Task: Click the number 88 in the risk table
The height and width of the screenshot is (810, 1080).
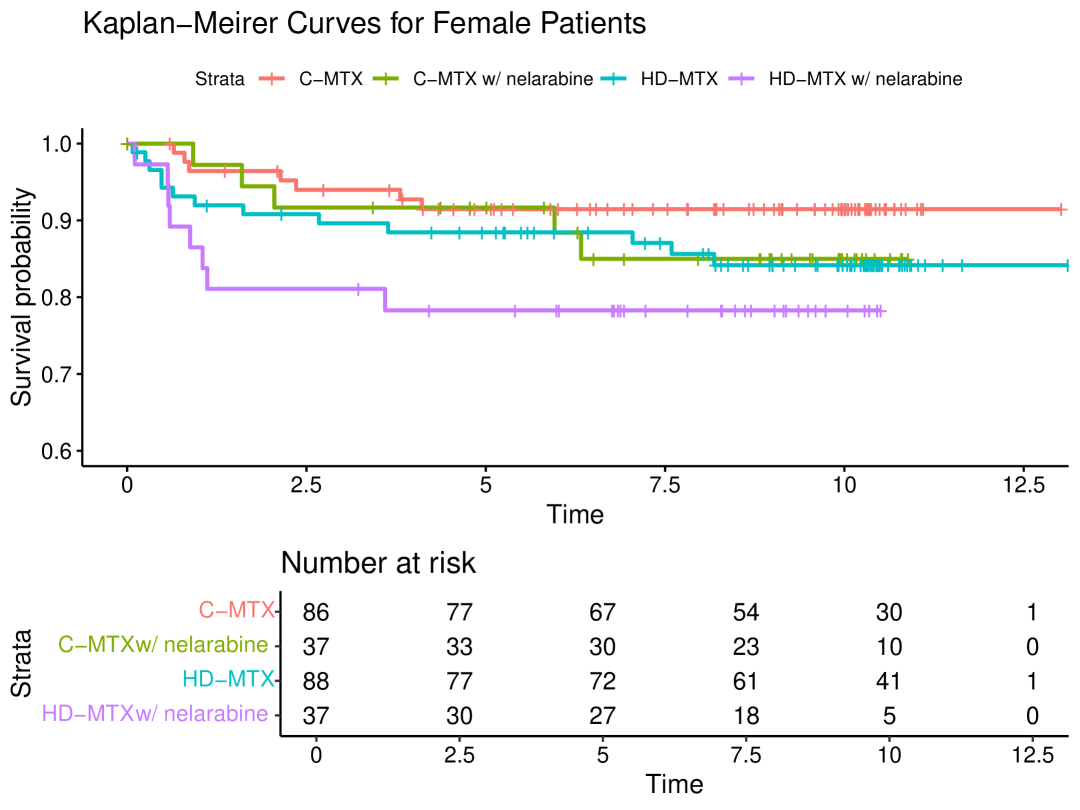Action: (x=317, y=681)
